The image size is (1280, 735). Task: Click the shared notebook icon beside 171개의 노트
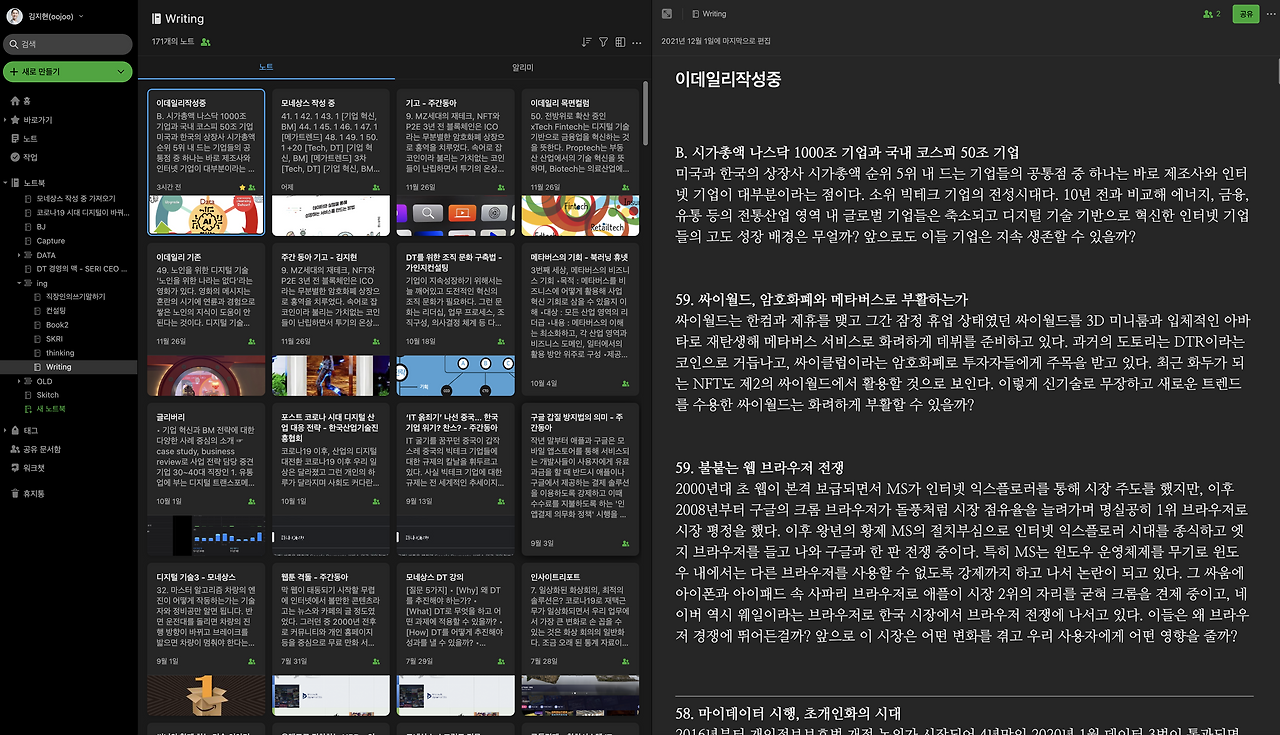coord(206,42)
